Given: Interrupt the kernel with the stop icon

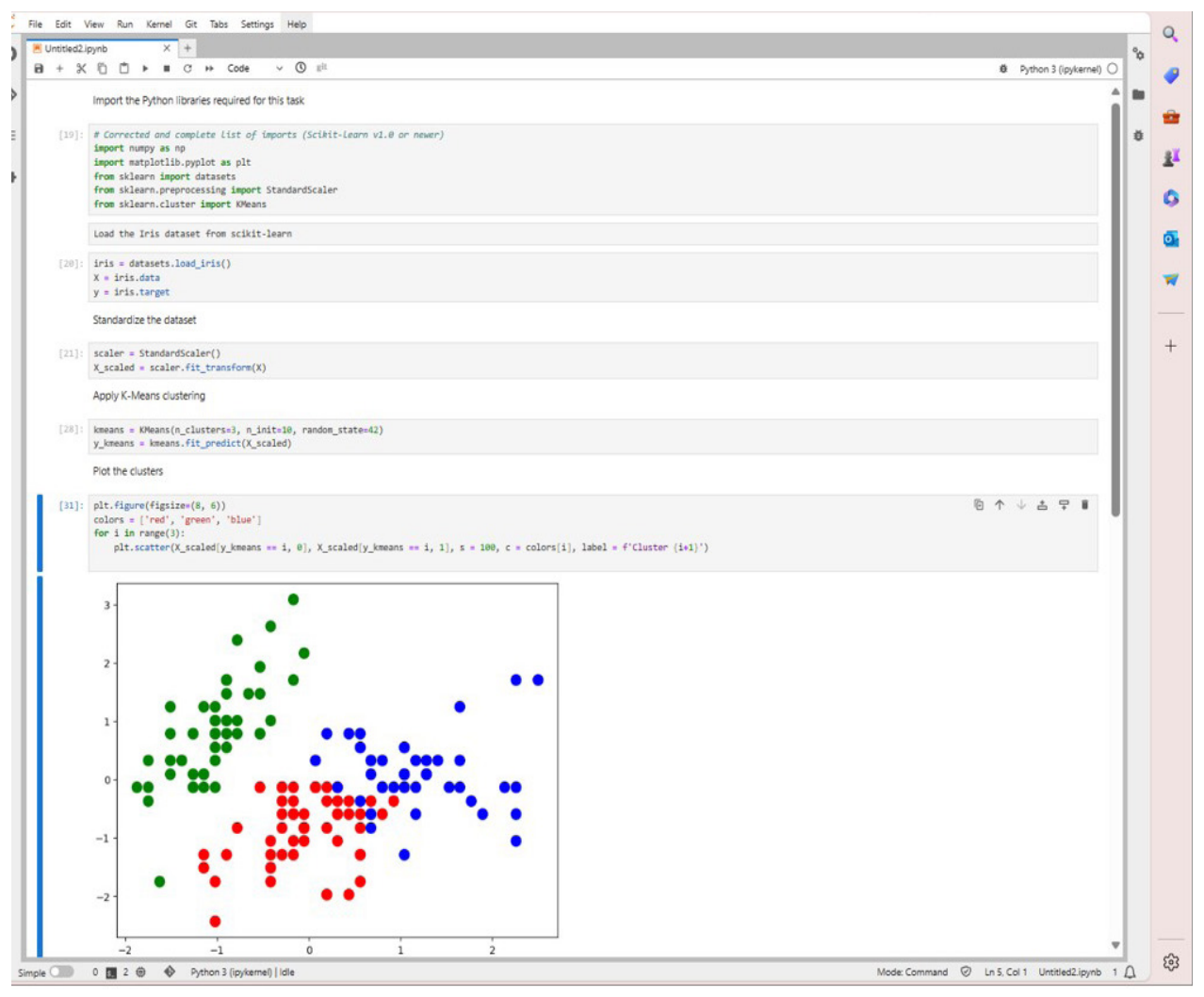Looking at the screenshot, I should pyautogui.click(x=167, y=69).
